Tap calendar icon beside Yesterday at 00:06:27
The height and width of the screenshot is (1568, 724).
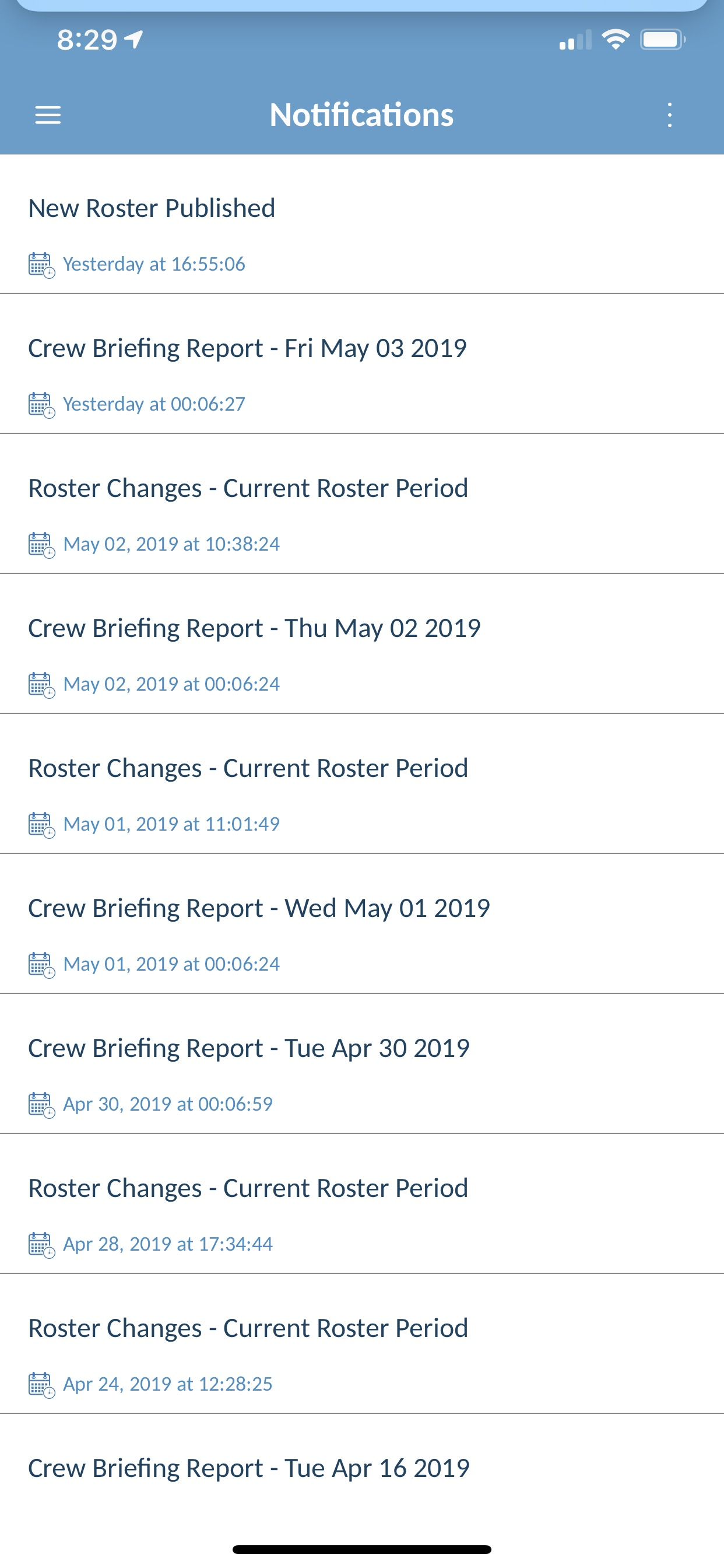(42, 405)
